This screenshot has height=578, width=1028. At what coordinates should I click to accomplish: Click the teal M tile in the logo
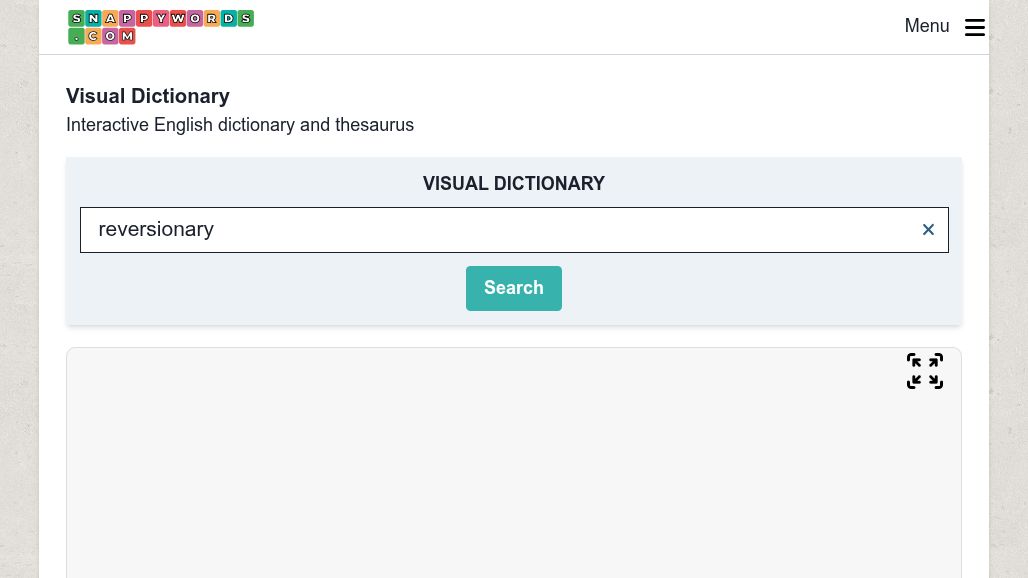127,36
